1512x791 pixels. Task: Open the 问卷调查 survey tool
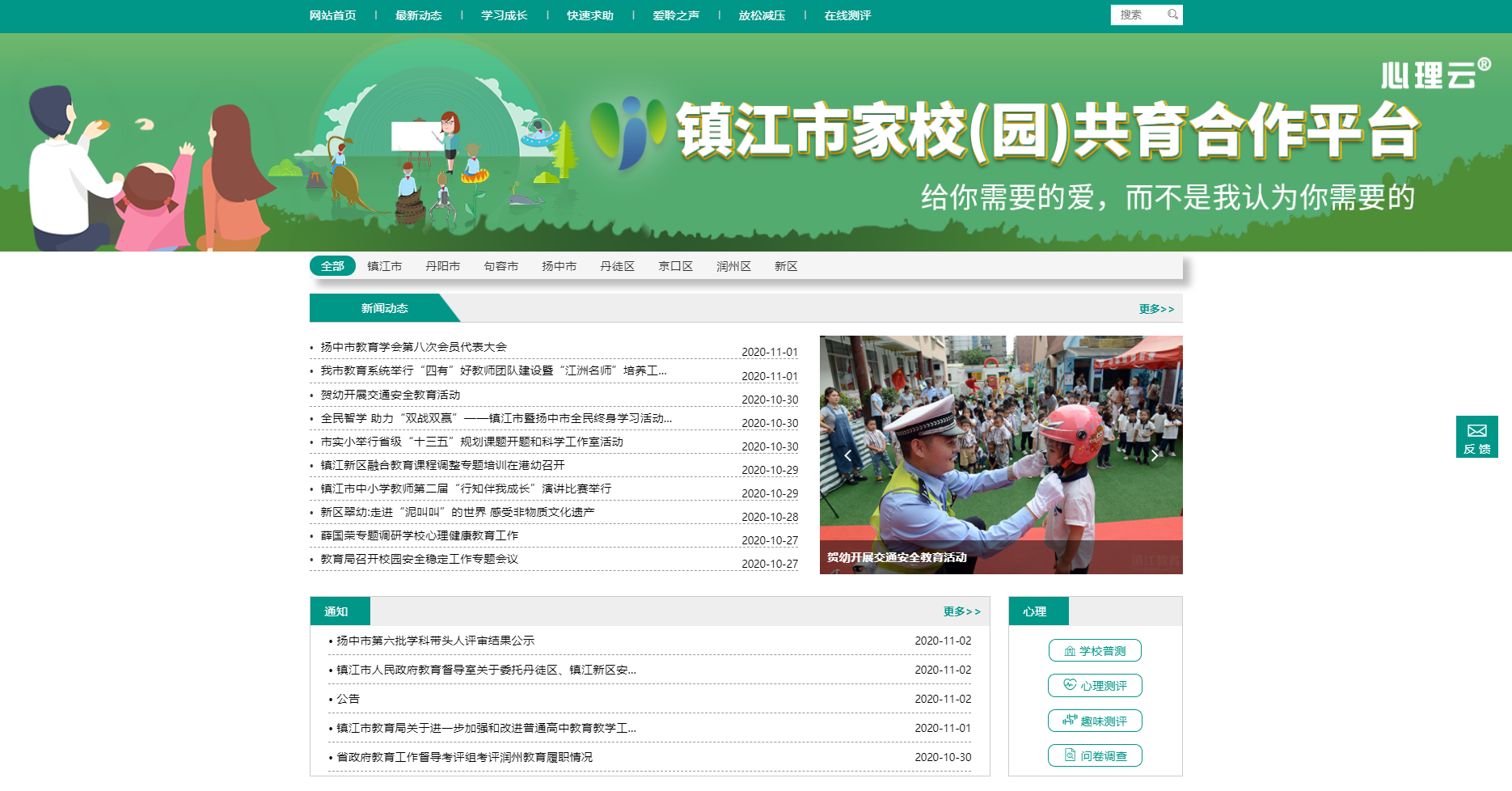click(x=1095, y=755)
